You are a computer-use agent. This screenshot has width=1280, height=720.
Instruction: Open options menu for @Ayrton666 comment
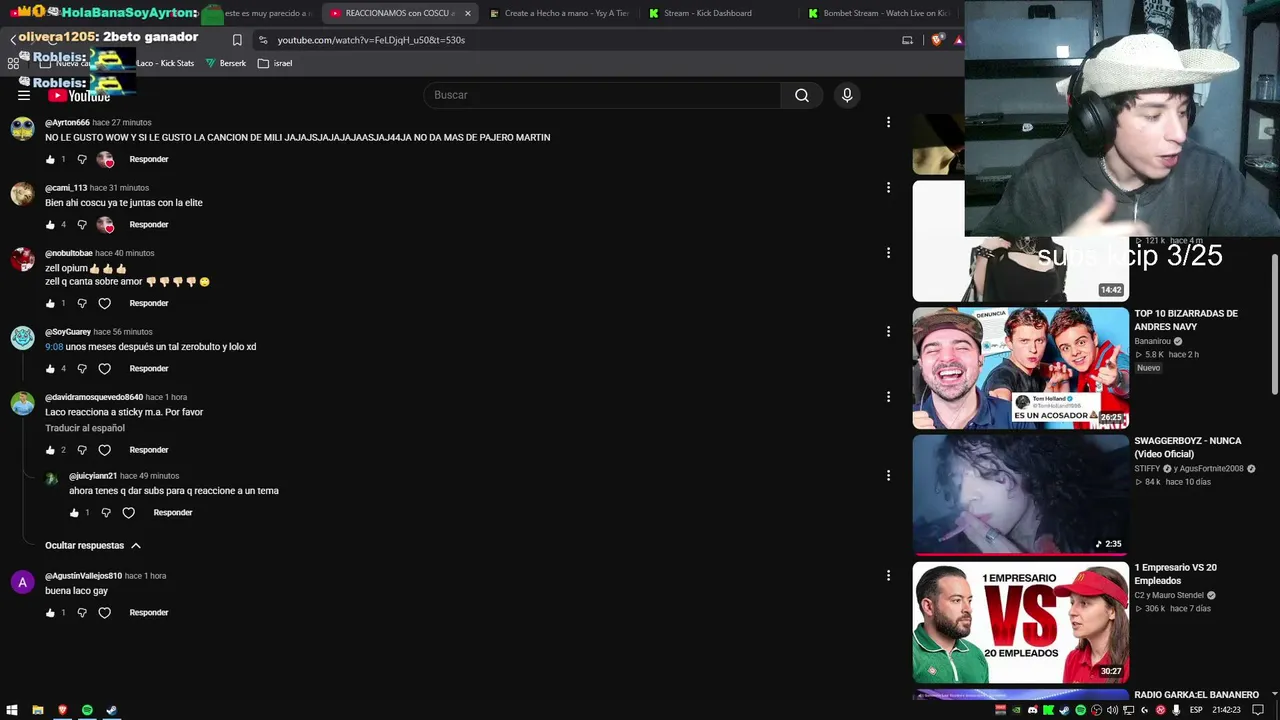tap(888, 122)
